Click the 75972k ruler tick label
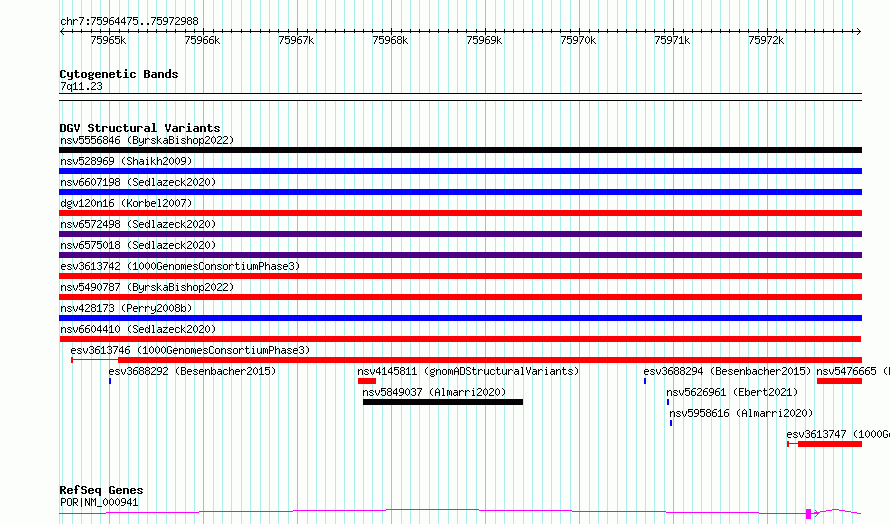890x524 pixels. click(x=766, y=40)
